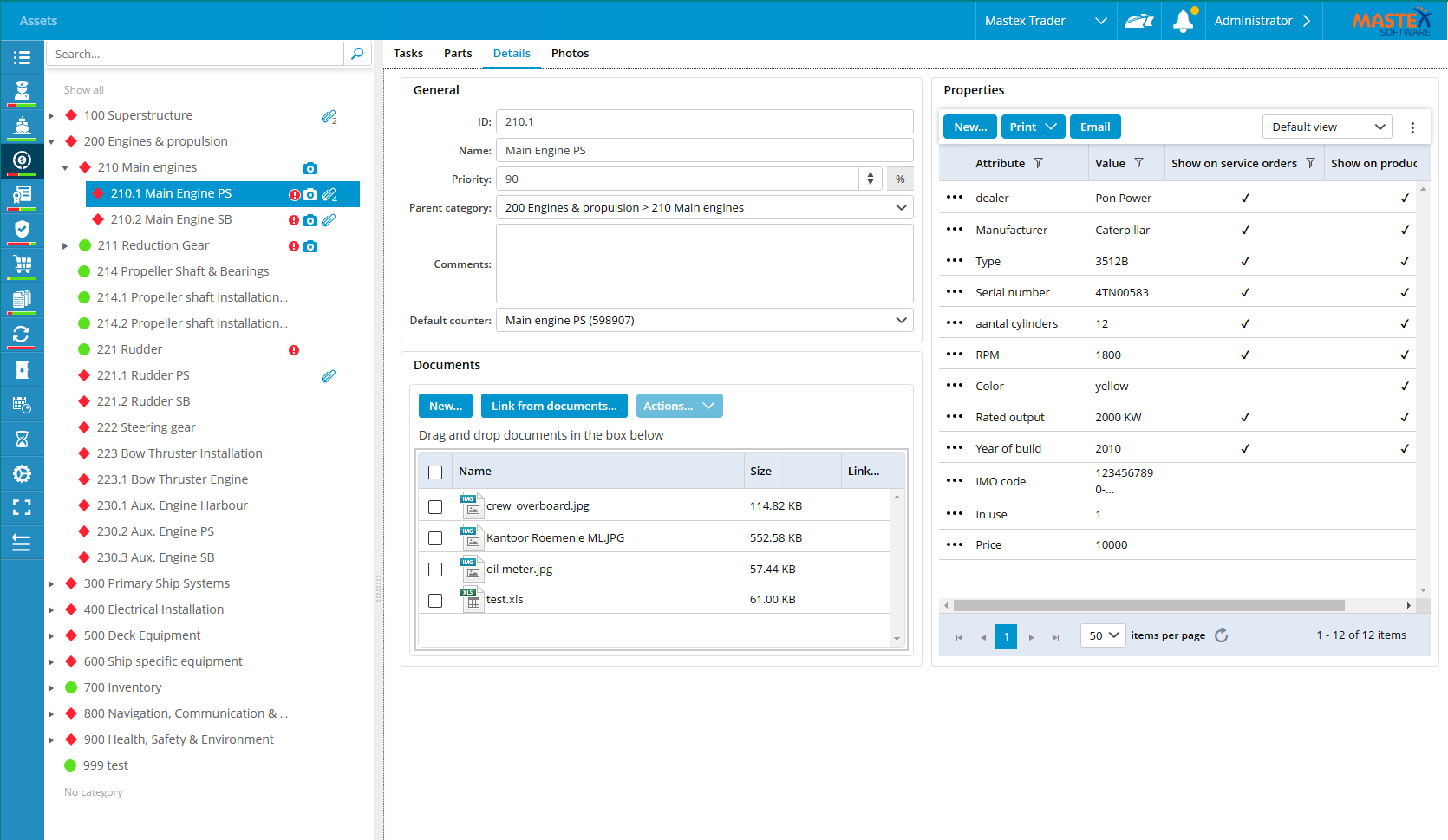The image size is (1448, 840).
Task: Check the test.xls checkbox
Action: coord(435,600)
